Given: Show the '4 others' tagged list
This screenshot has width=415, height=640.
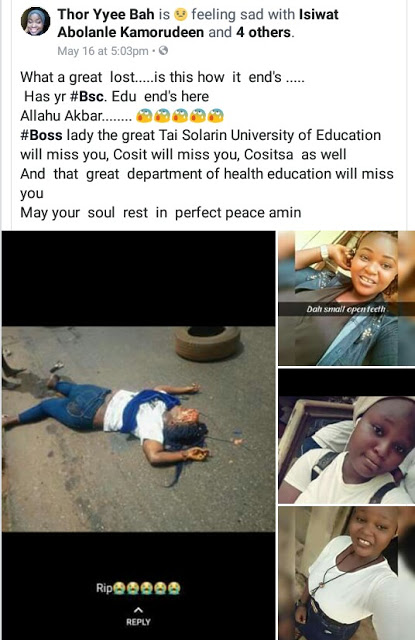Looking at the screenshot, I should tap(264, 32).
